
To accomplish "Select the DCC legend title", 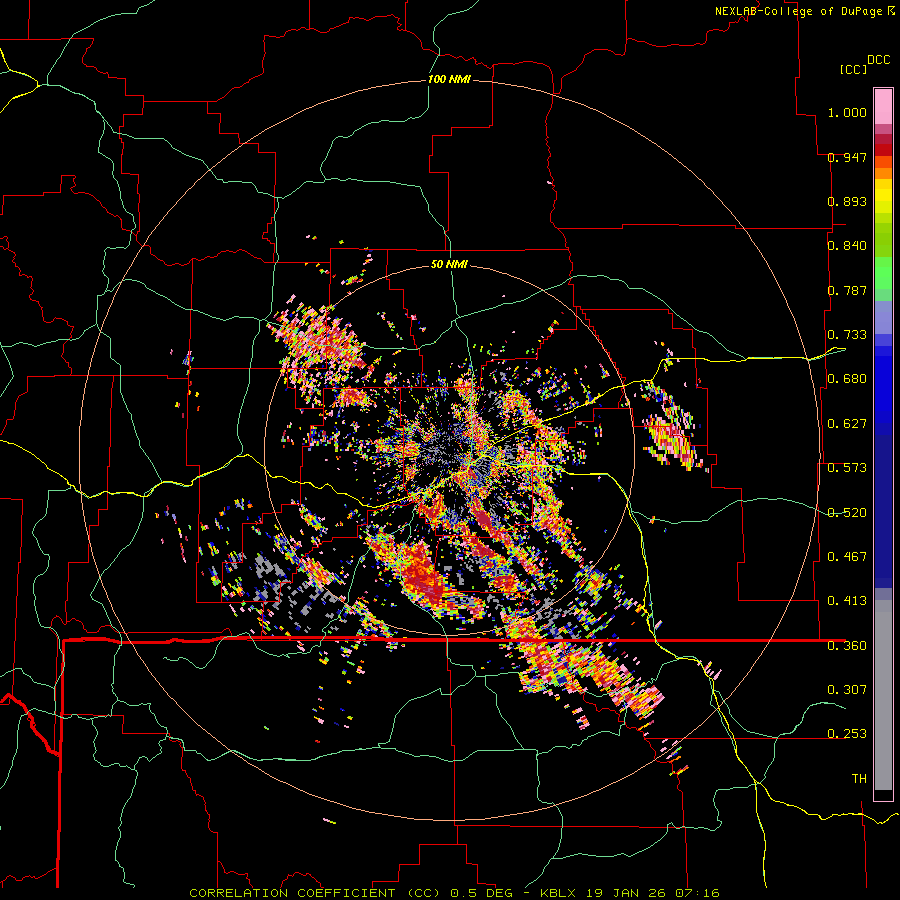I will [878, 60].
